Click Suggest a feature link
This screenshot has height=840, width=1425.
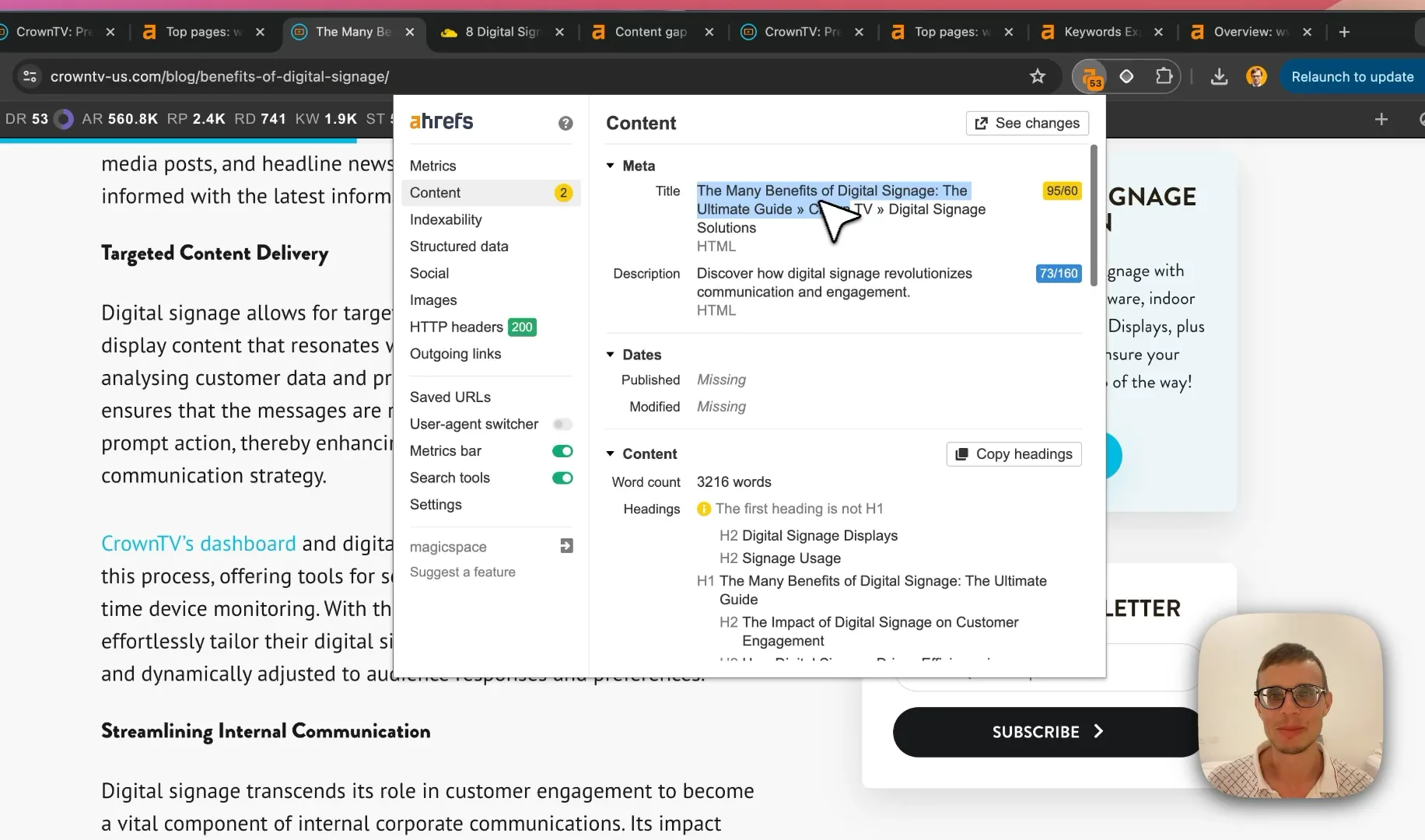463,572
